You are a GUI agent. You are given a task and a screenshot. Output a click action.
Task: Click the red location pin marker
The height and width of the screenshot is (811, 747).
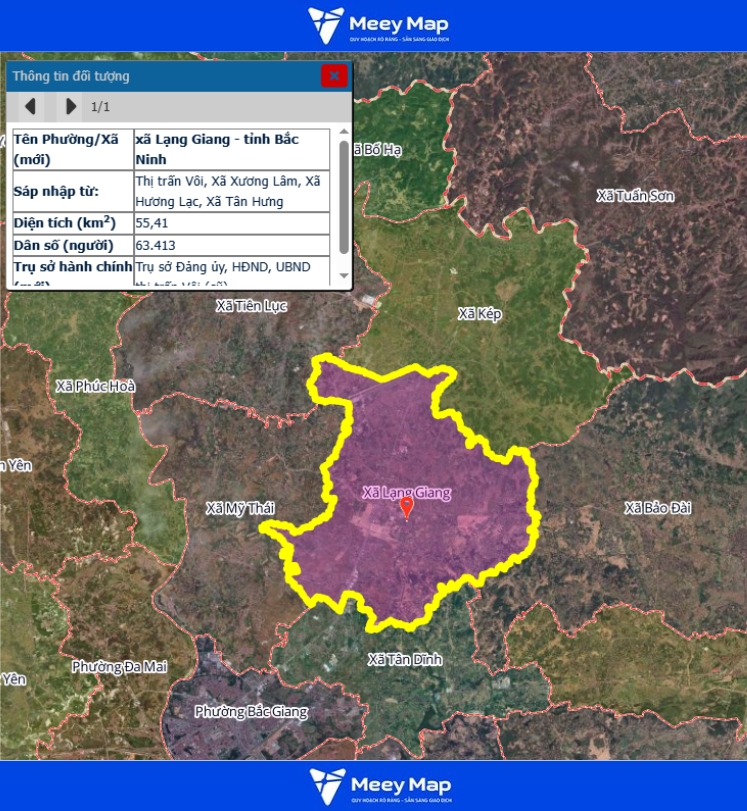[406, 508]
